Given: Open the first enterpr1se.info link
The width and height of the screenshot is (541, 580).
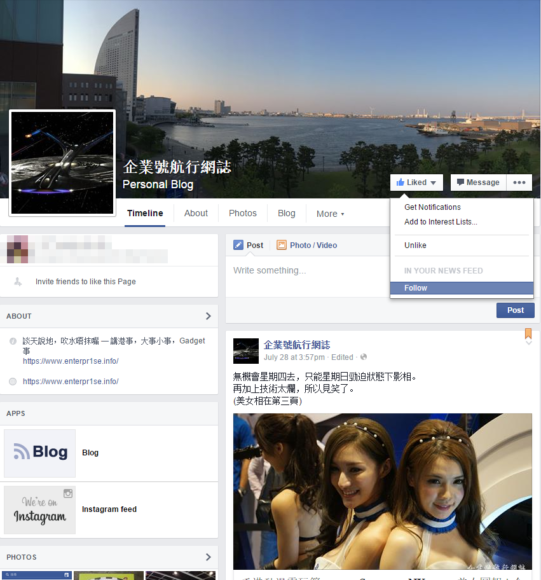Looking at the screenshot, I should 71,361.
